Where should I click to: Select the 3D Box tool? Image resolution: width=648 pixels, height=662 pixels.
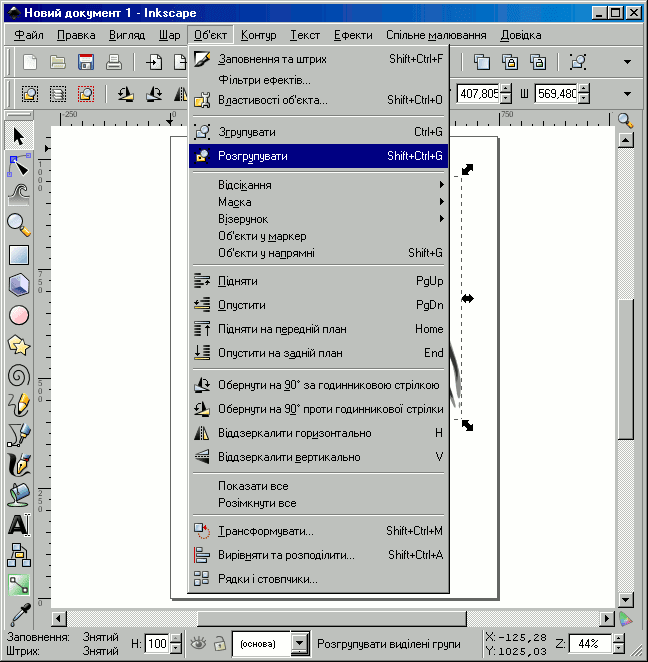[19, 285]
